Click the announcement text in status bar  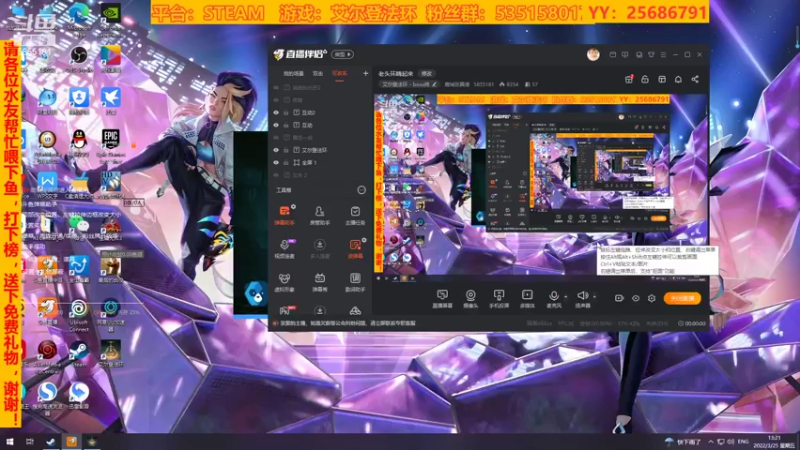tap(347, 323)
